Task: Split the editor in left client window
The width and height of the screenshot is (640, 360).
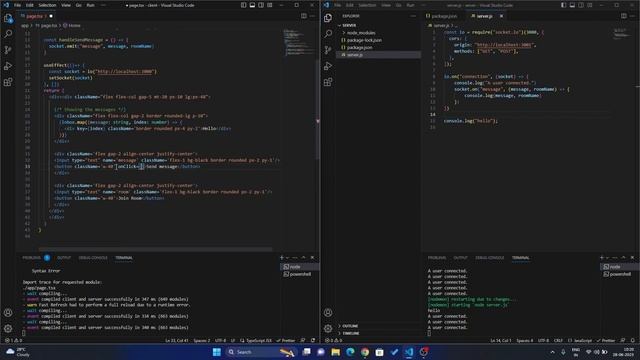Action: tap(304, 16)
